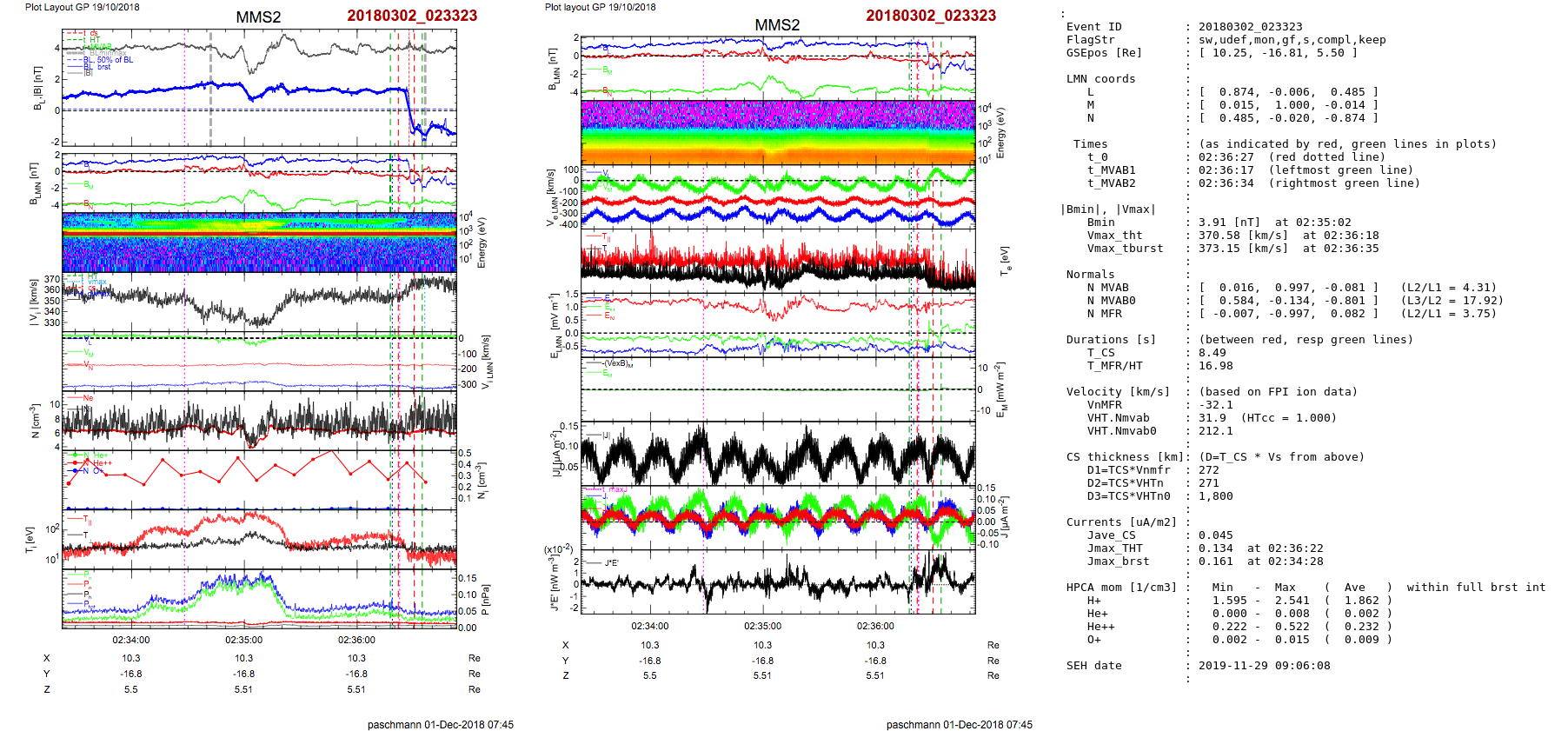Image resolution: width=1568 pixels, height=731 pixels.
Task: Click the MMS2 title above the right plot
Action: click(x=777, y=25)
